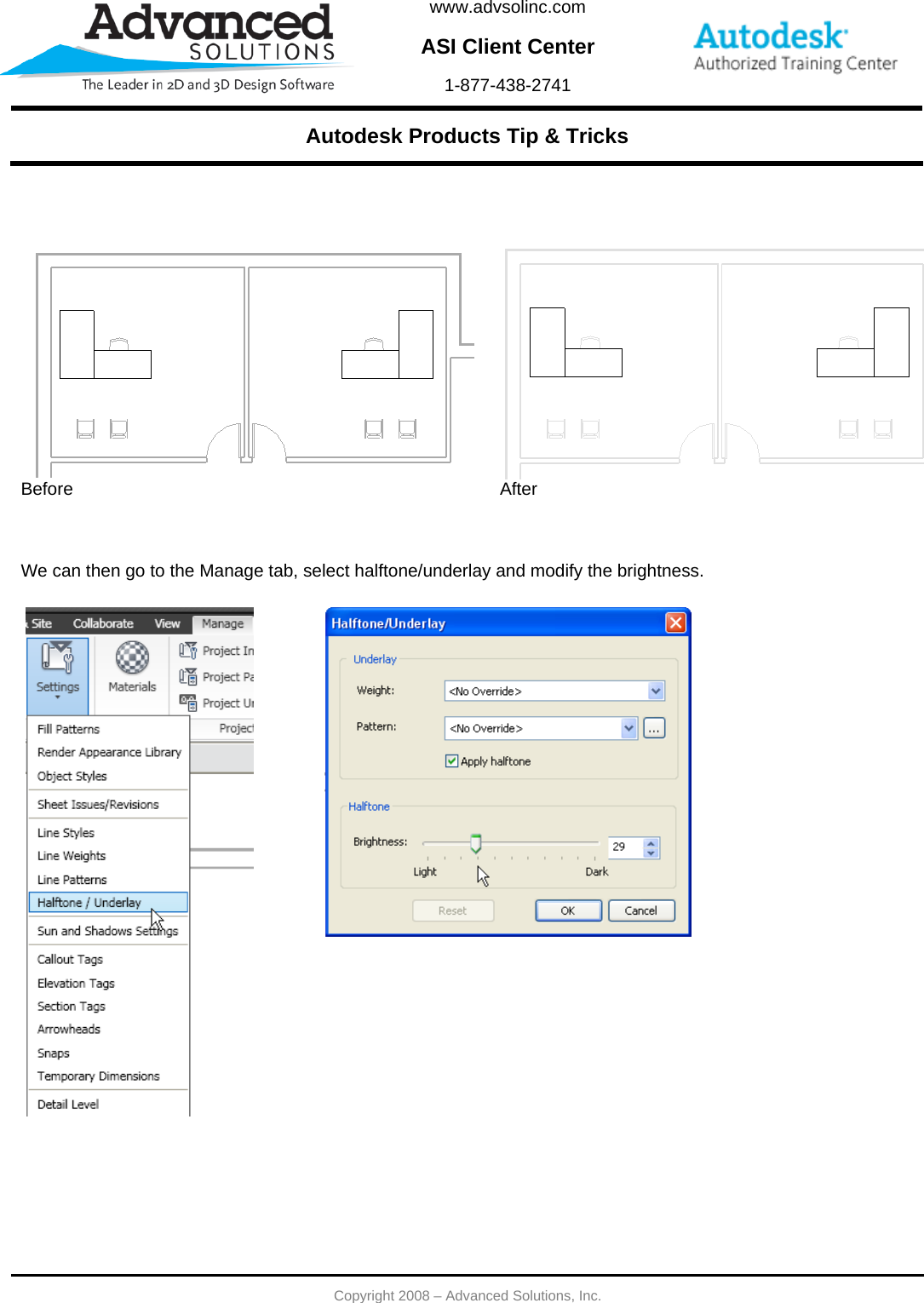924x1303 pixels.
Task: Click the Reset button
Action: pyautogui.click(x=453, y=910)
